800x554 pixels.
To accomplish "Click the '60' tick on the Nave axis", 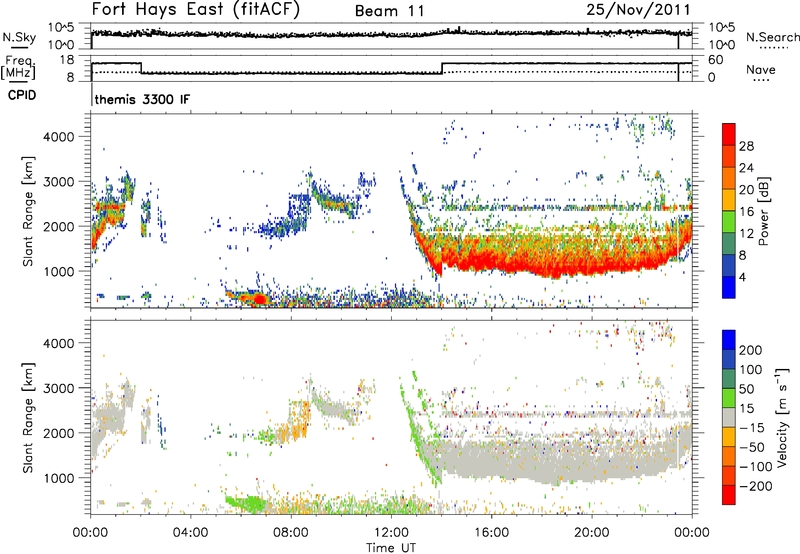I will [x=716, y=60].
